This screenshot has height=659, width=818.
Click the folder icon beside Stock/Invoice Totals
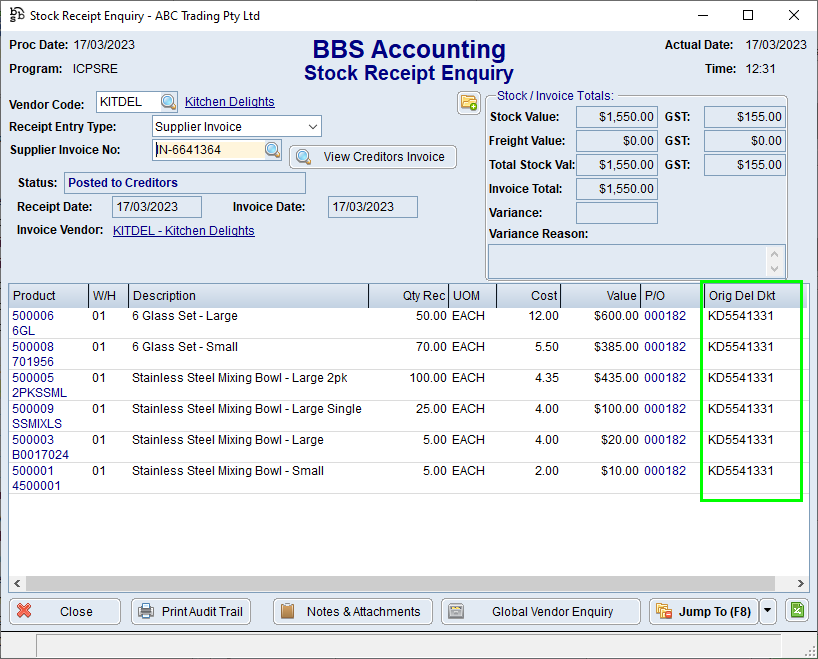point(468,103)
